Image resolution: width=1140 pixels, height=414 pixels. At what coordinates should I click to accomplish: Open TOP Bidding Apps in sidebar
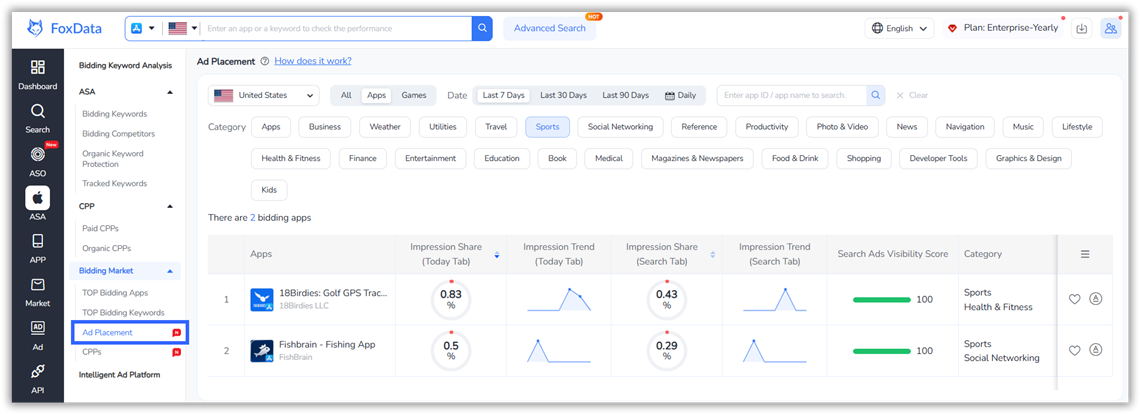pyautogui.click(x=115, y=293)
